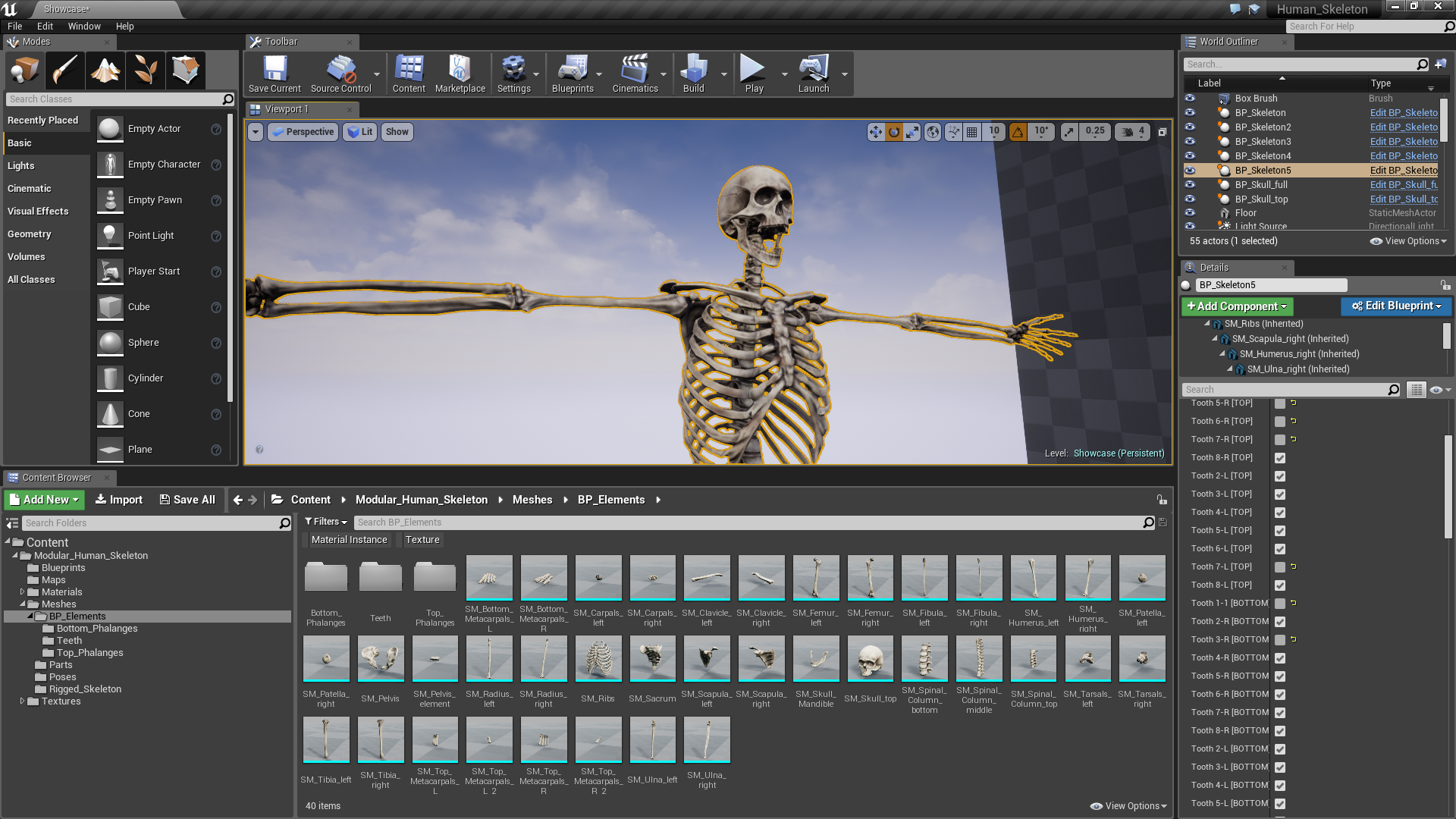Select the Foliage mode icon
The image size is (1456, 819).
[146, 70]
